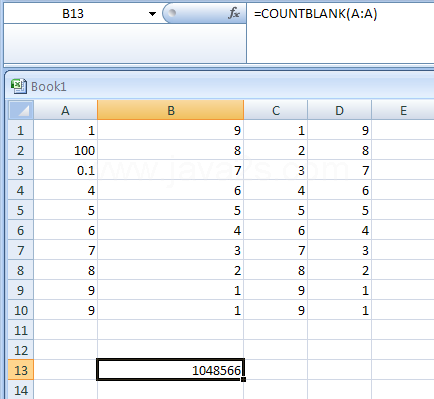Select row 9 header

coord(21,290)
